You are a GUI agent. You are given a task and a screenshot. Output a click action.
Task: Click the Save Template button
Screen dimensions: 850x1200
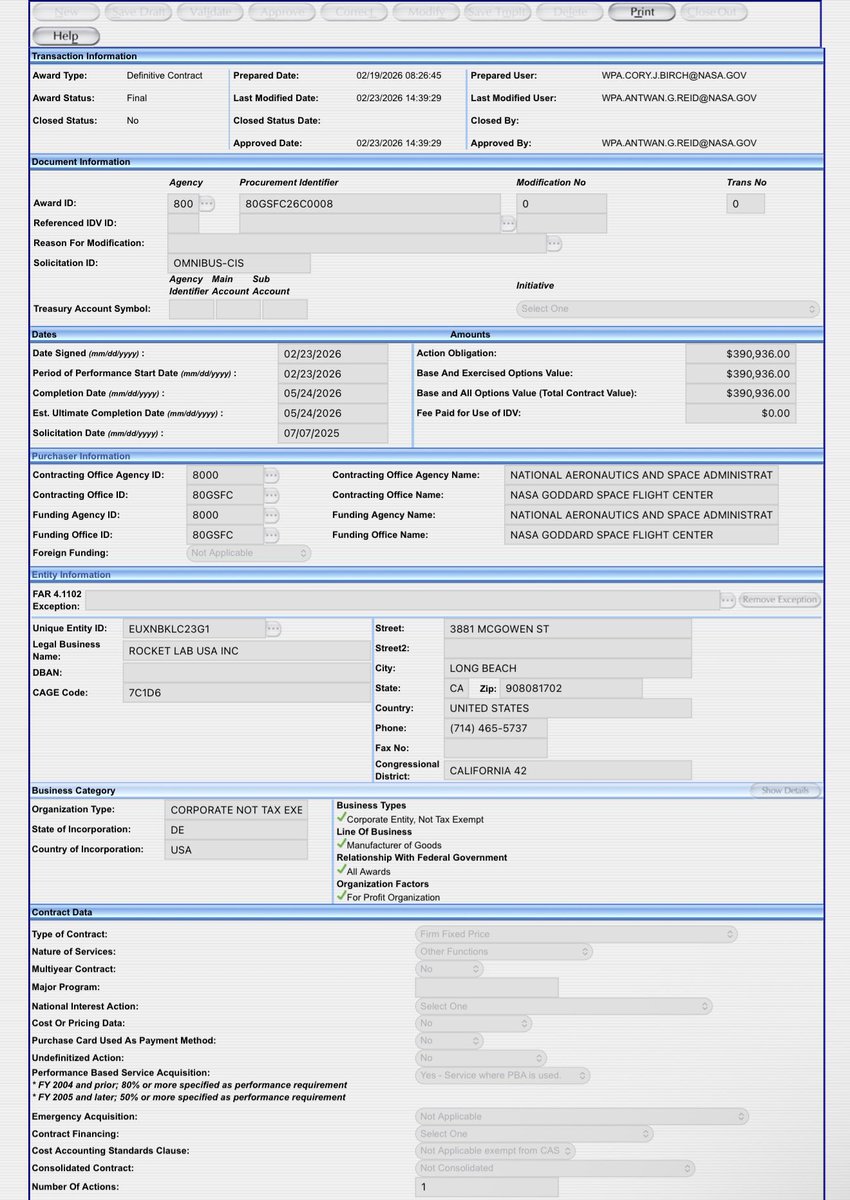pyautogui.click(x=498, y=12)
